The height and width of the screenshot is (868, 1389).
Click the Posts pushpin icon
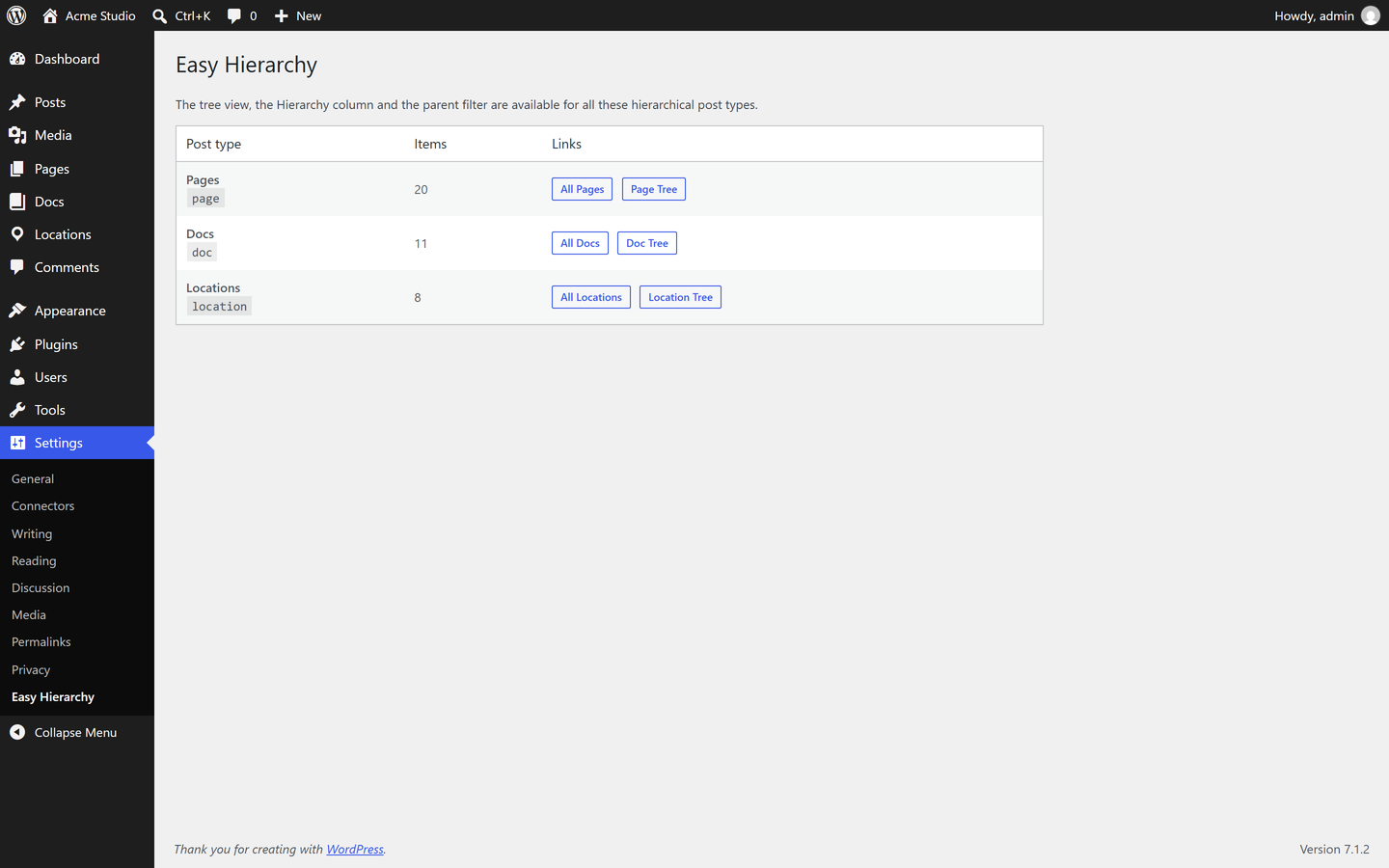(17, 102)
